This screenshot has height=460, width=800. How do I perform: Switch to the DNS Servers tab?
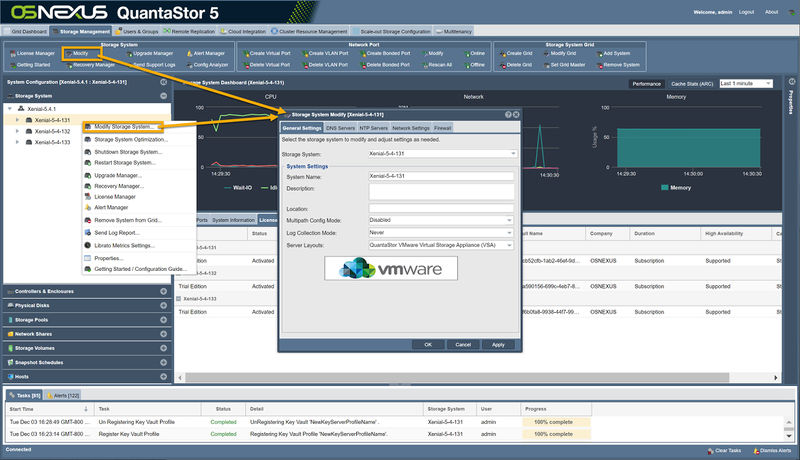pyautogui.click(x=340, y=128)
